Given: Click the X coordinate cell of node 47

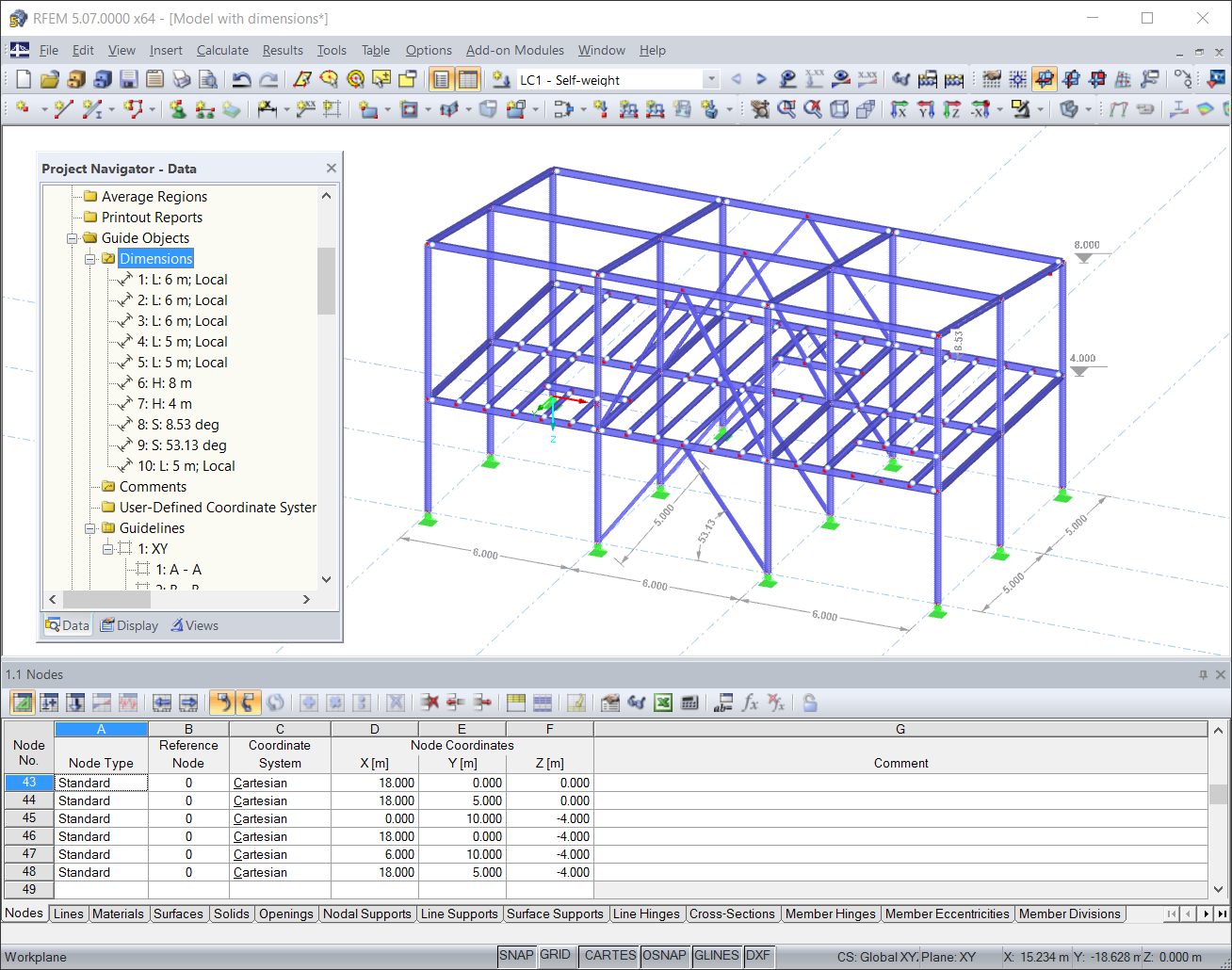Looking at the screenshot, I should [374, 854].
